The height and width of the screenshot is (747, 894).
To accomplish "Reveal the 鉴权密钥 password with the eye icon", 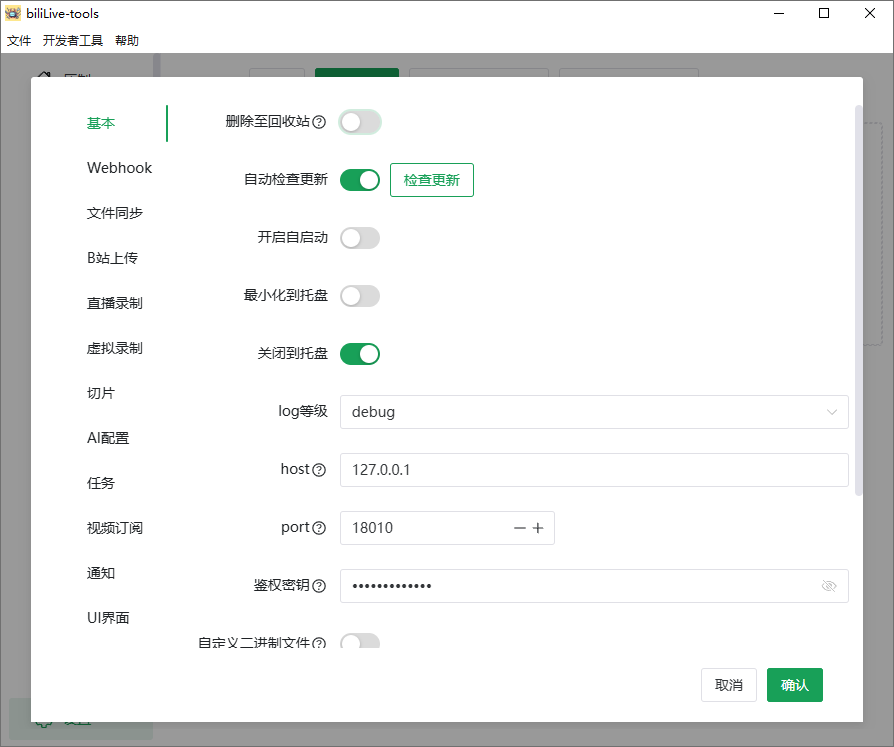I will pyautogui.click(x=829, y=585).
